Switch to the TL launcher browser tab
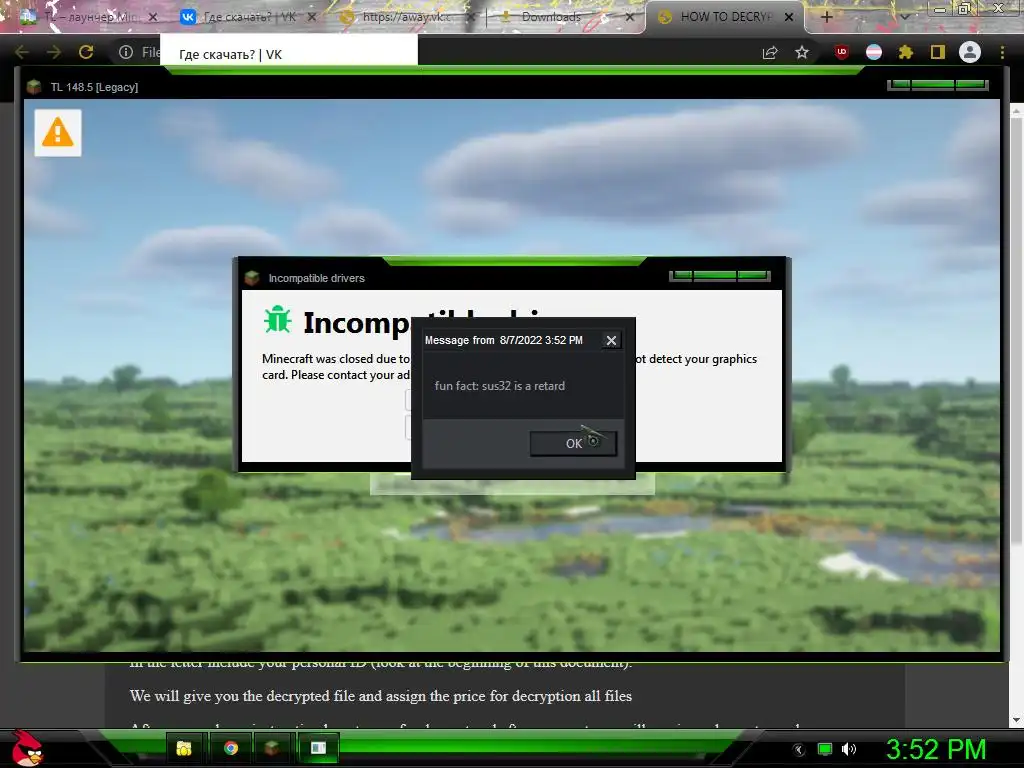1024x768 pixels. 88,17
